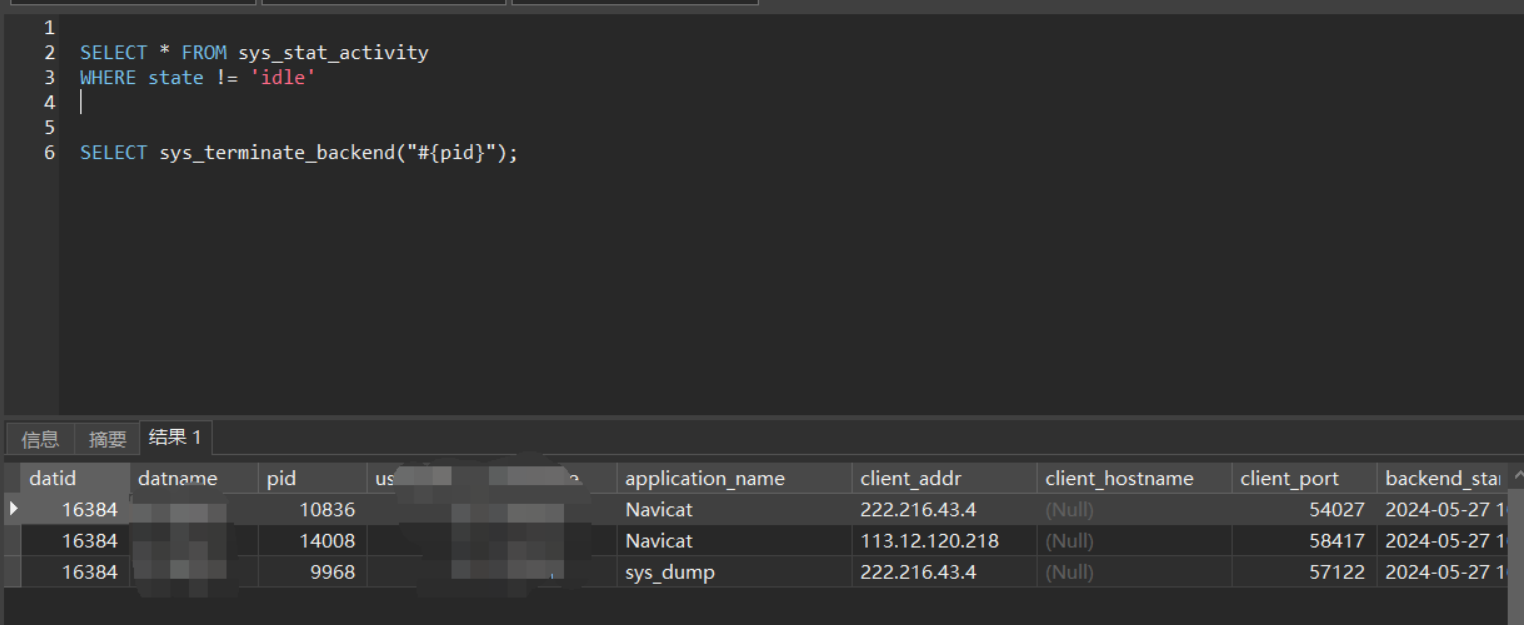Screen dimensions: 1524x625
Task: Click line number 6 in the editor gutter
Action: pos(49,152)
